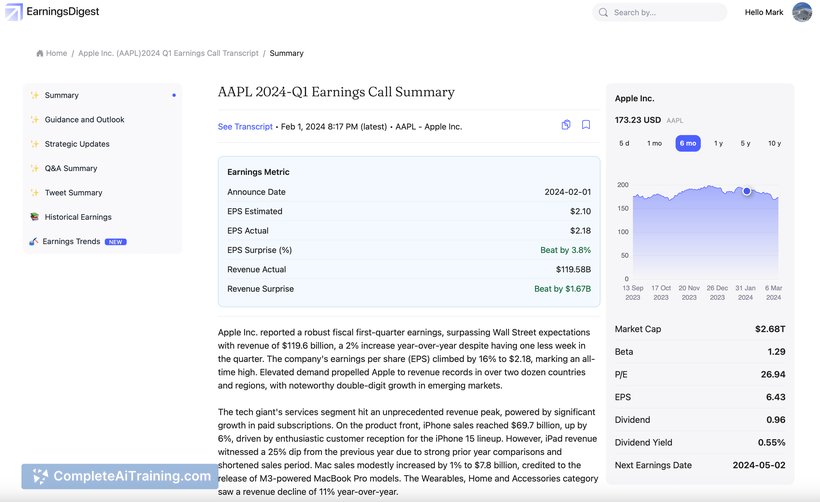820x502 pixels.
Task: Click P/E value 26.94
Action: pos(773,374)
